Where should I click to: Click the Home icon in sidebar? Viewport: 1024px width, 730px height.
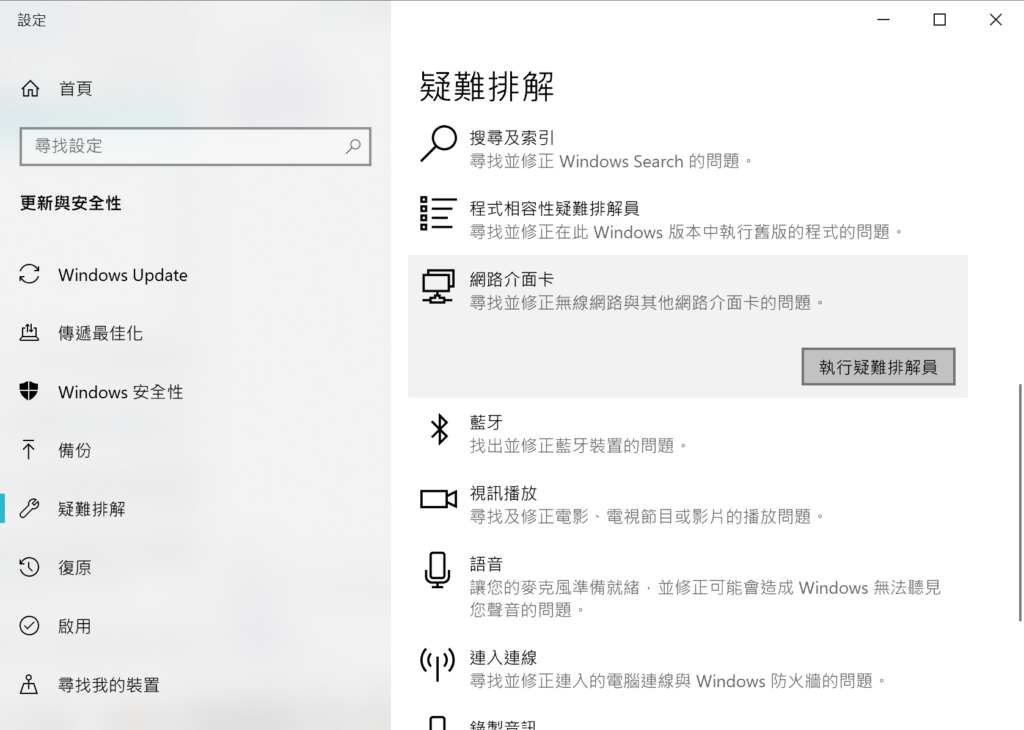(30, 89)
